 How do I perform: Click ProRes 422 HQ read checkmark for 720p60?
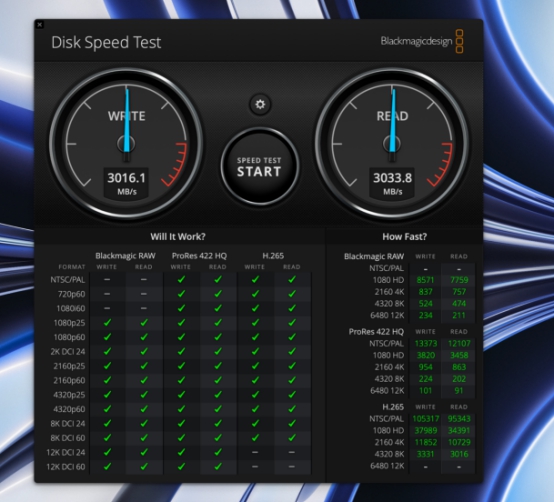218,294
